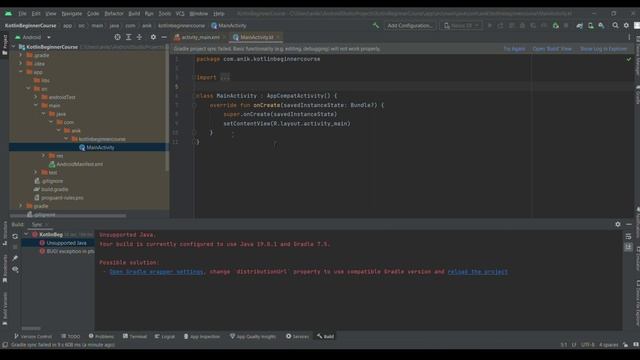Click MainActivity in the breadcrumb bar
Image resolution: width=640 pixels, height=360 pixels.
pyautogui.click(x=229, y=25)
